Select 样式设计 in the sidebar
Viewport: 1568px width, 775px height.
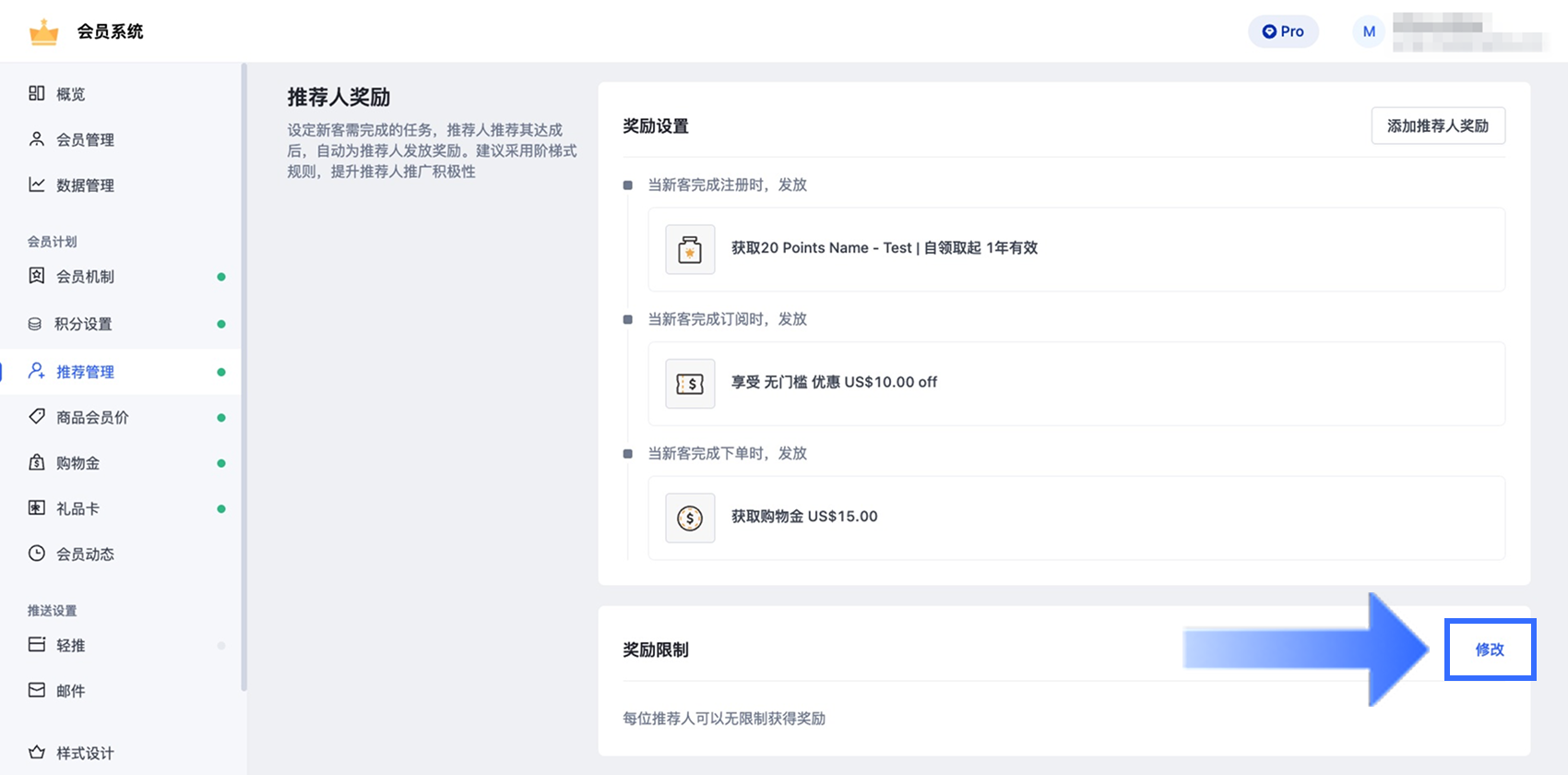click(x=85, y=753)
